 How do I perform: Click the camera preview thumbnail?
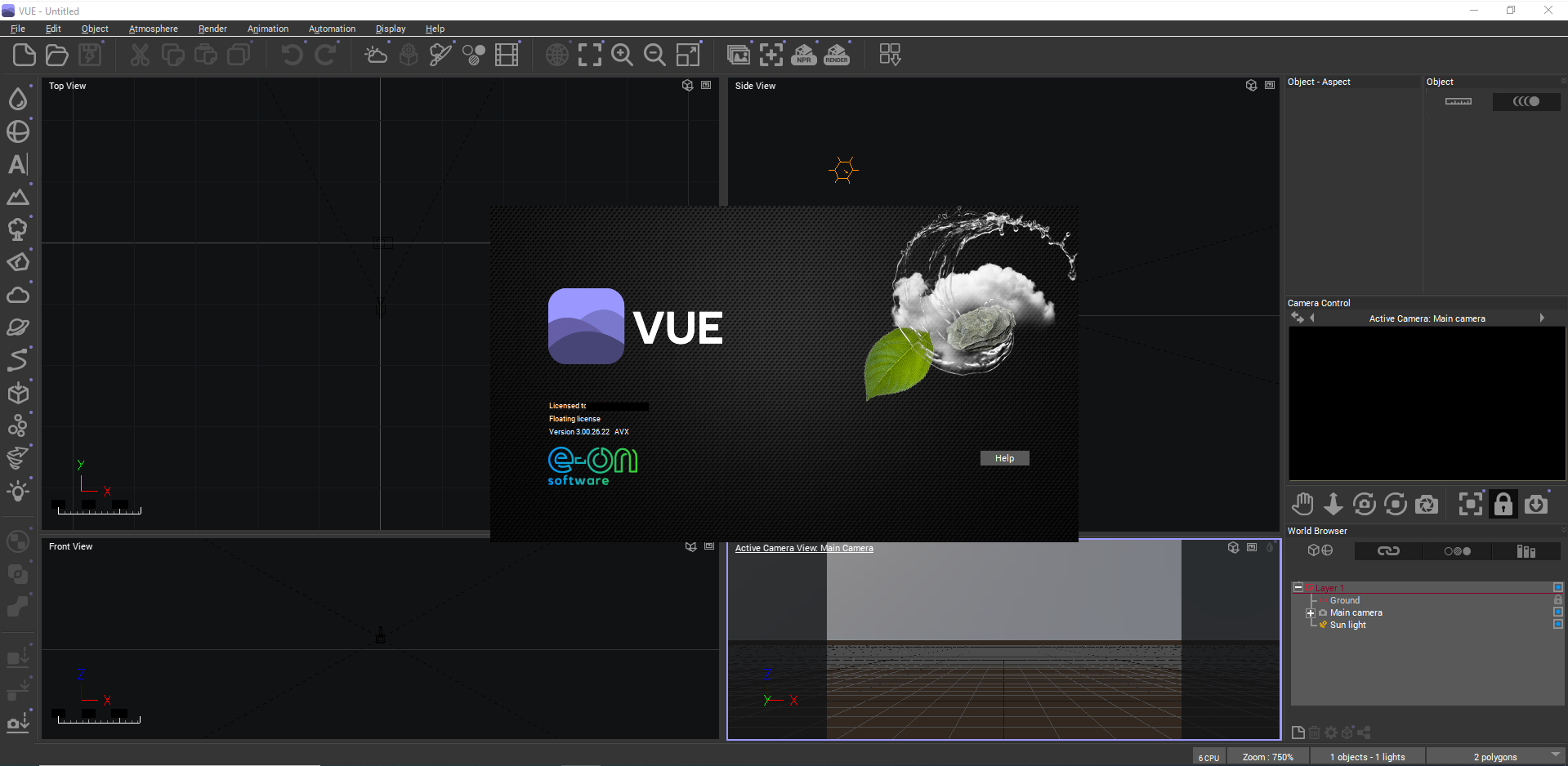(x=1427, y=403)
